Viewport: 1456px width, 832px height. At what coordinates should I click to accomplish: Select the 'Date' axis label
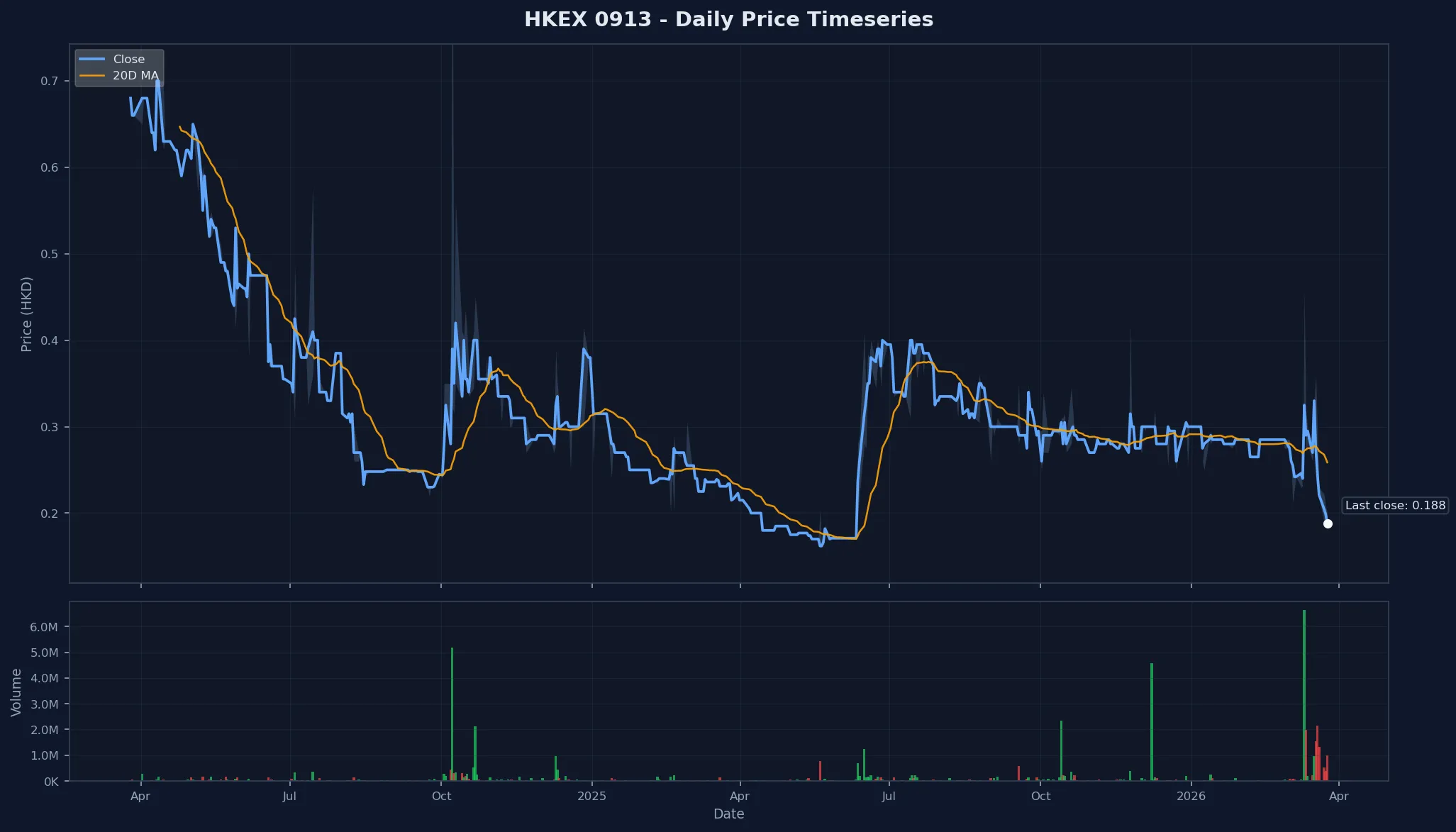click(x=728, y=814)
